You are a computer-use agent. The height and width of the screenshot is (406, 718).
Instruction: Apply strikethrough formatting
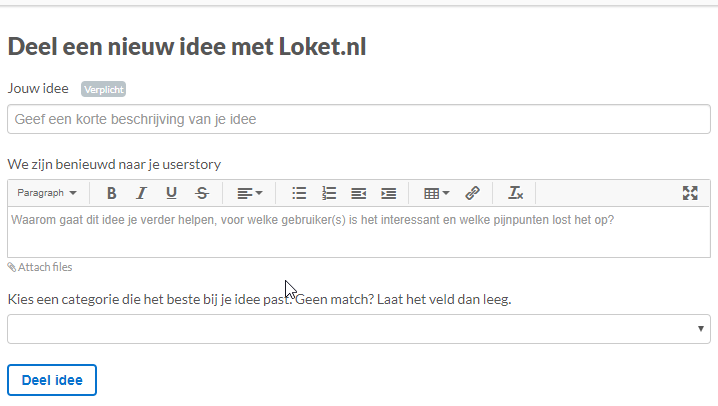point(202,193)
